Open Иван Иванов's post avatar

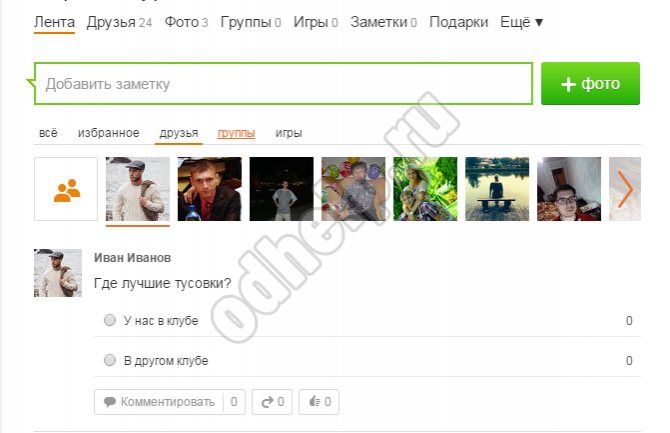[x=58, y=273]
